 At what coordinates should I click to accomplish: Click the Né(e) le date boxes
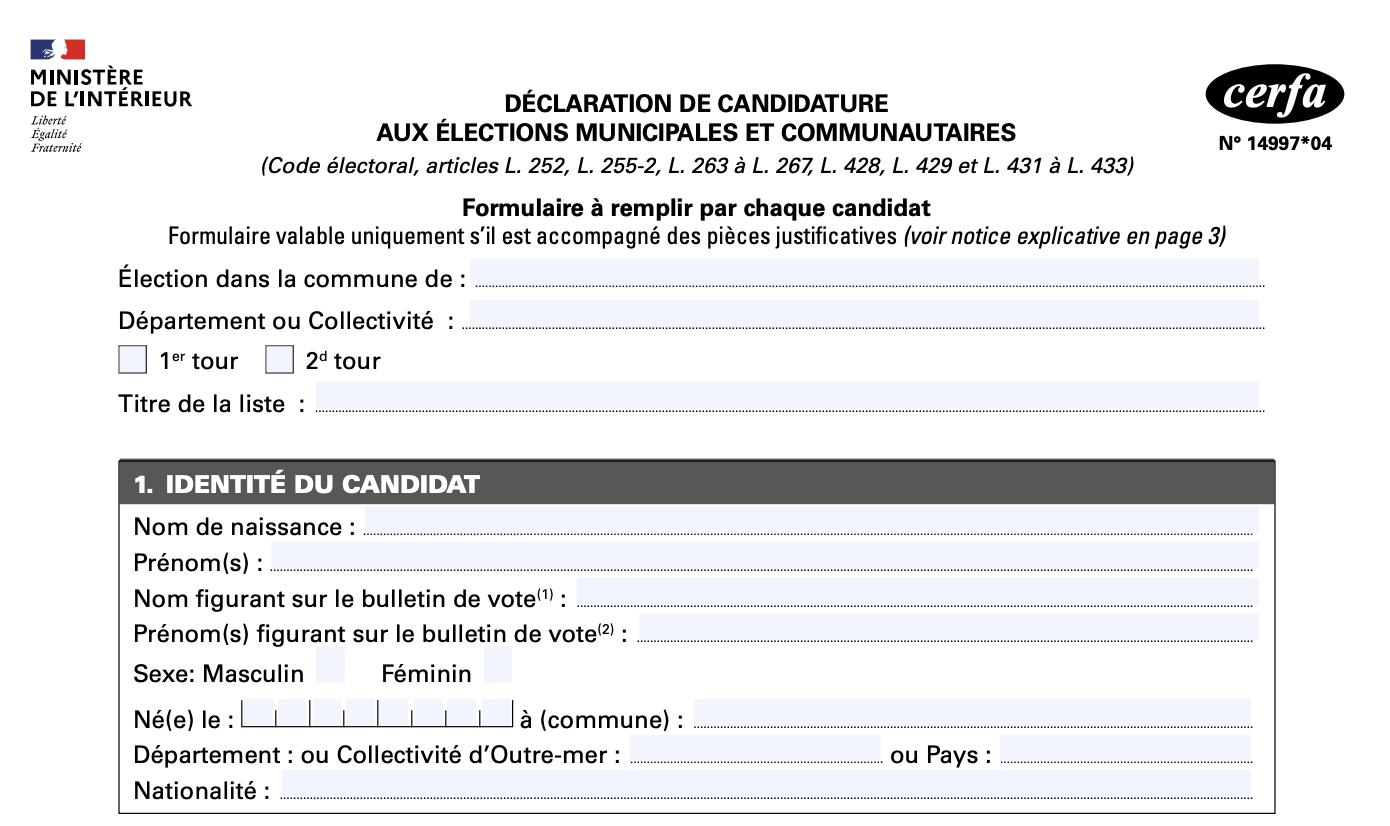(377, 713)
